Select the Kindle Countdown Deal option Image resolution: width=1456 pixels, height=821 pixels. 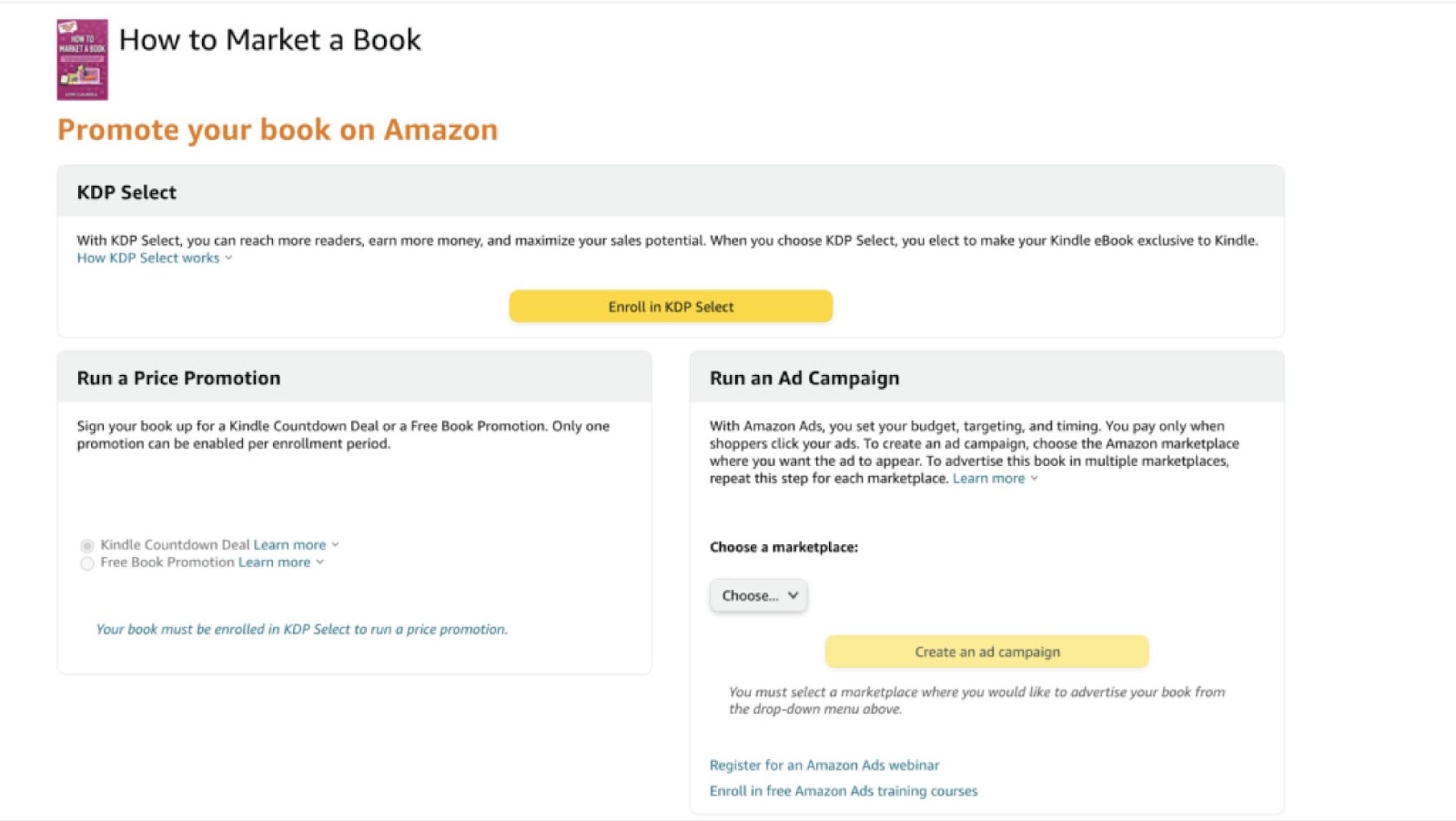[x=86, y=544]
